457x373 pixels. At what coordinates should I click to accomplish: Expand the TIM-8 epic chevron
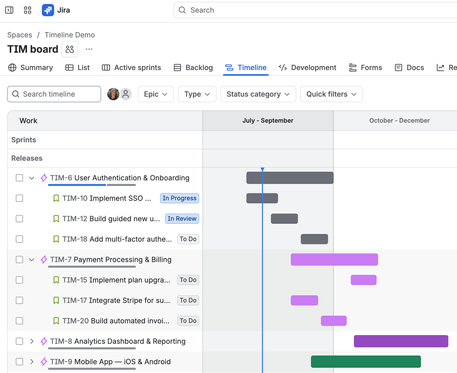pyautogui.click(x=32, y=341)
